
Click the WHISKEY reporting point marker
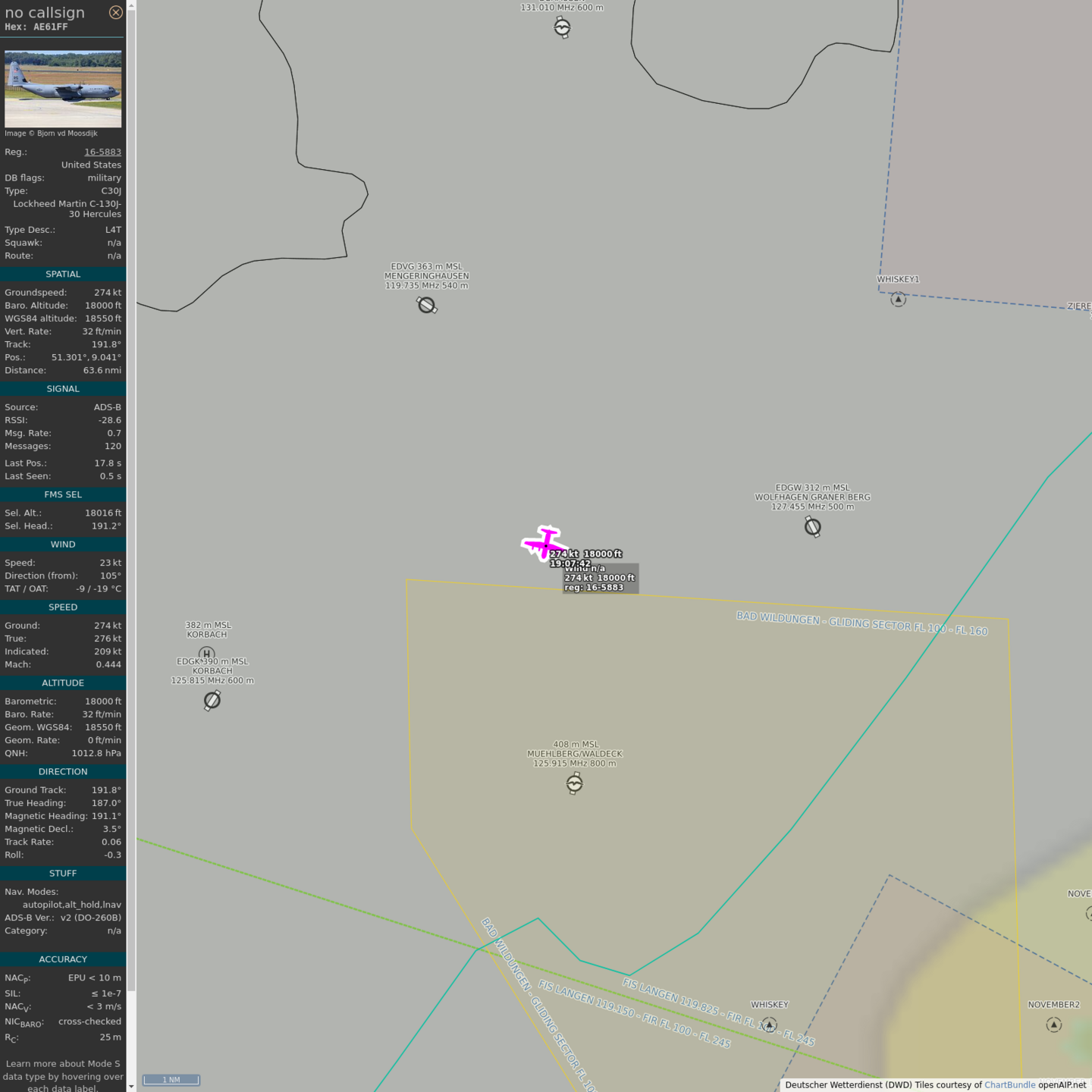pyautogui.click(x=769, y=1025)
